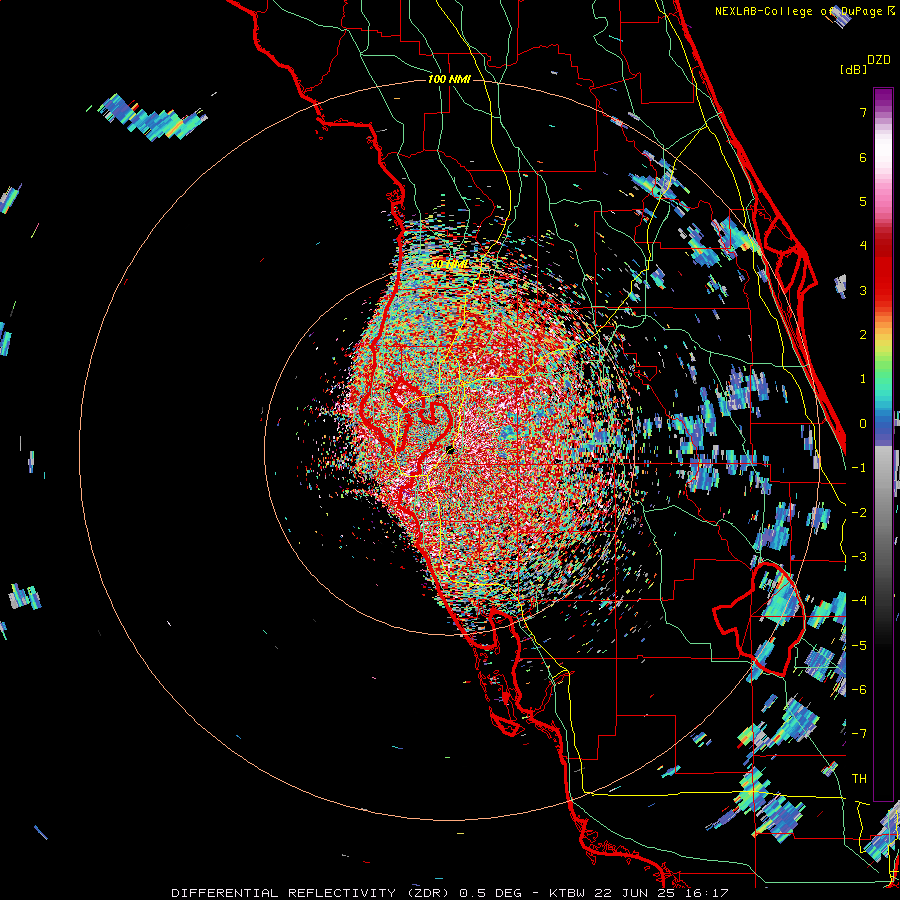Screen dimensions: 900x900
Task: Click the "DZD" product label above color bar
Action: point(879,60)
